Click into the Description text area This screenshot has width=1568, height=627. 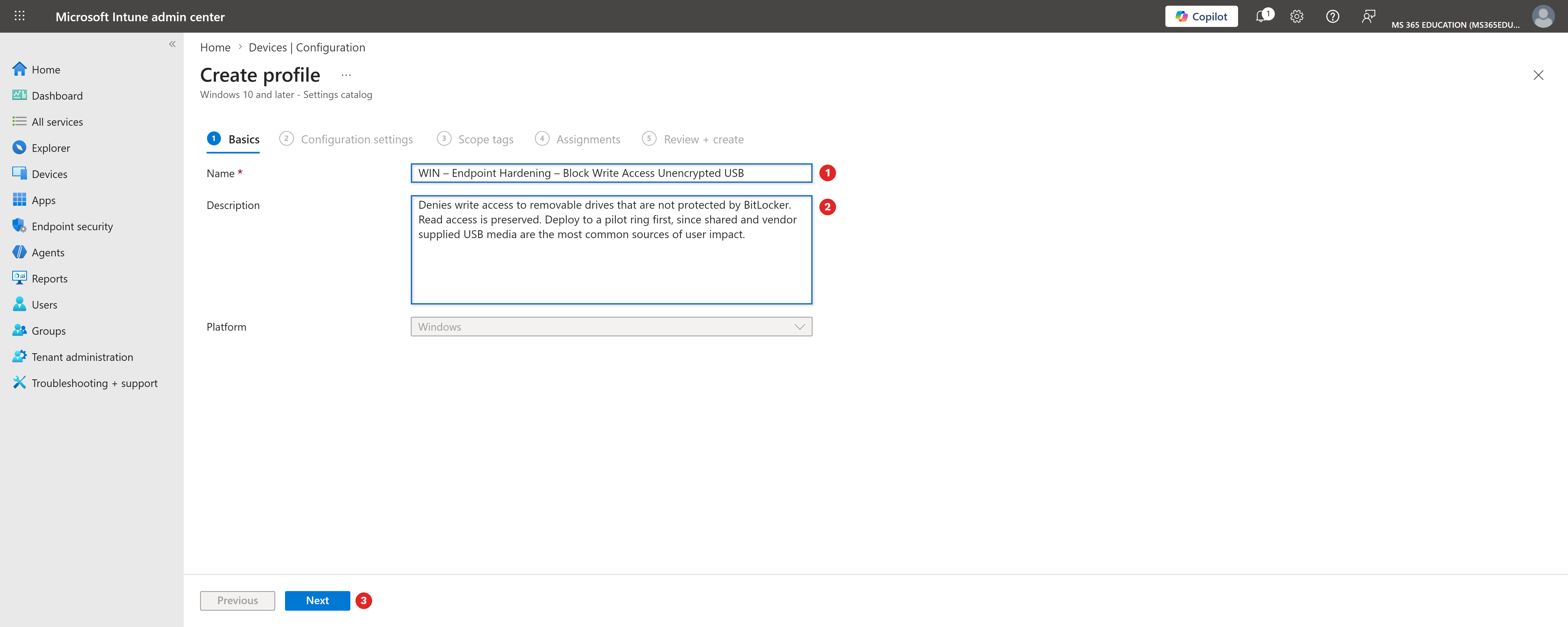click(x=611, y=250)
